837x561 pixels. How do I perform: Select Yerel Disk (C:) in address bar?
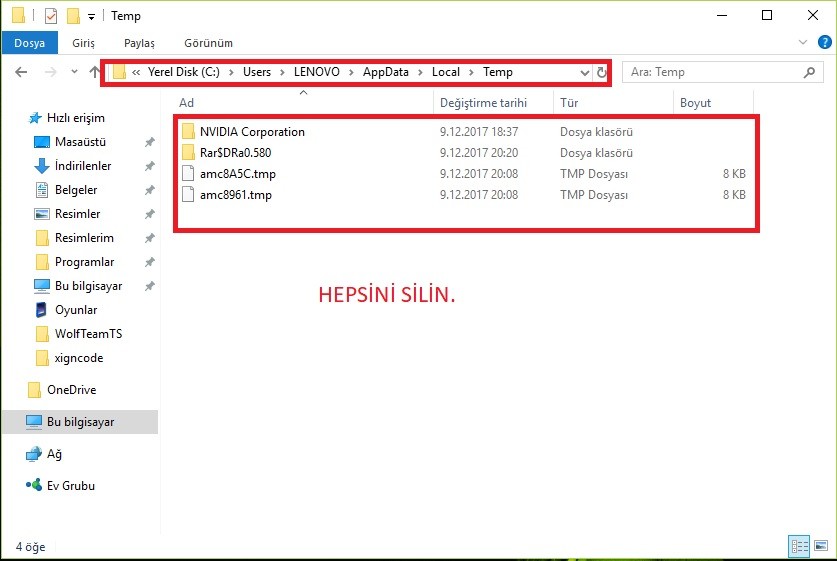point(184,72)
